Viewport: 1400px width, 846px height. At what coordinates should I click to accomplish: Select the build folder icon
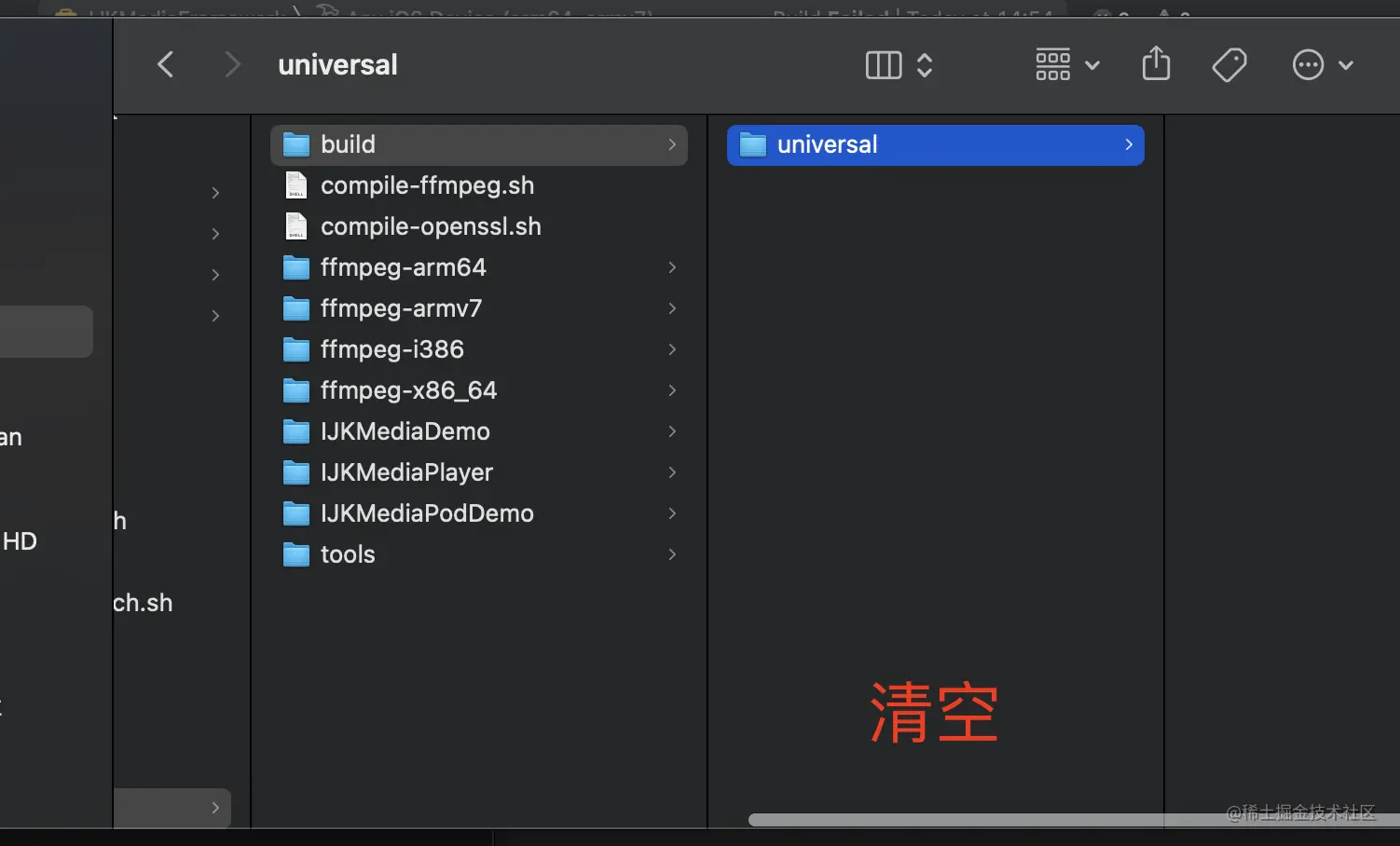(x=296, y=144)
